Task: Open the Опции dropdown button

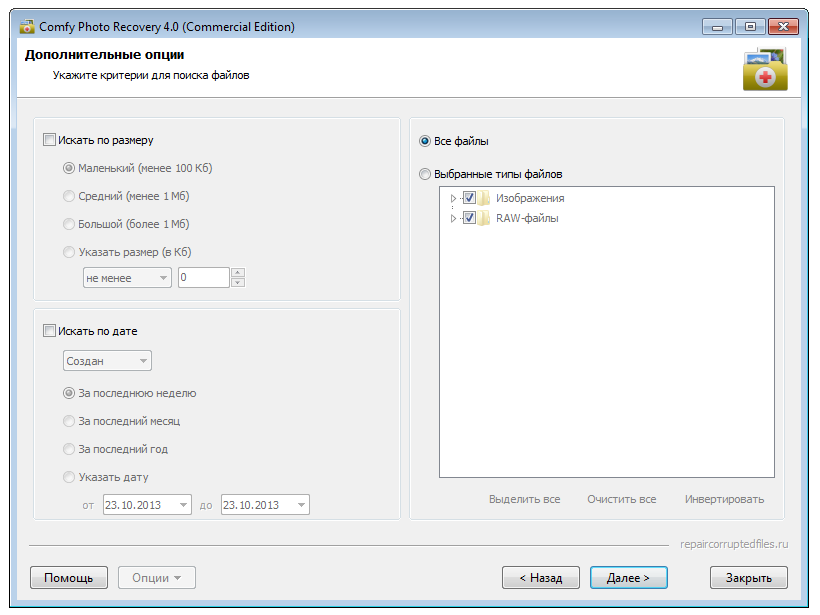Action: point(157,577)
